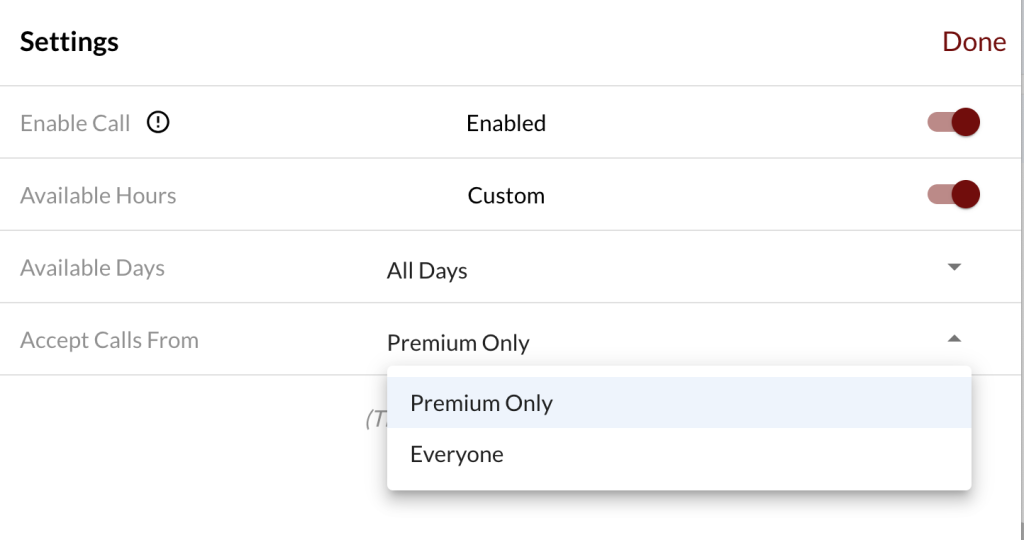Click the Enable Call row background
Image resolution: width=1024 pixels, height=540 pixels.
click(720, 123)
